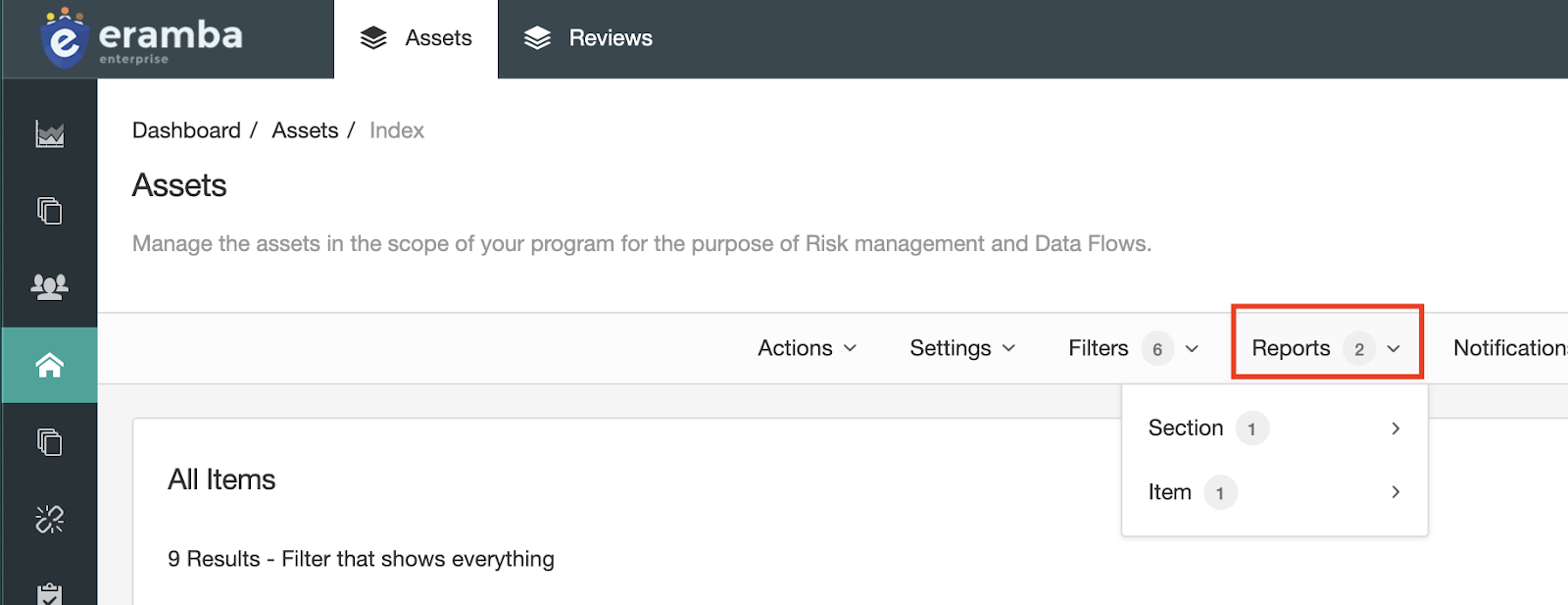Click the clipboard checklist sidebar icon
The height and width of the screenshot is (605, 1568).
click(x=50, y=593)
